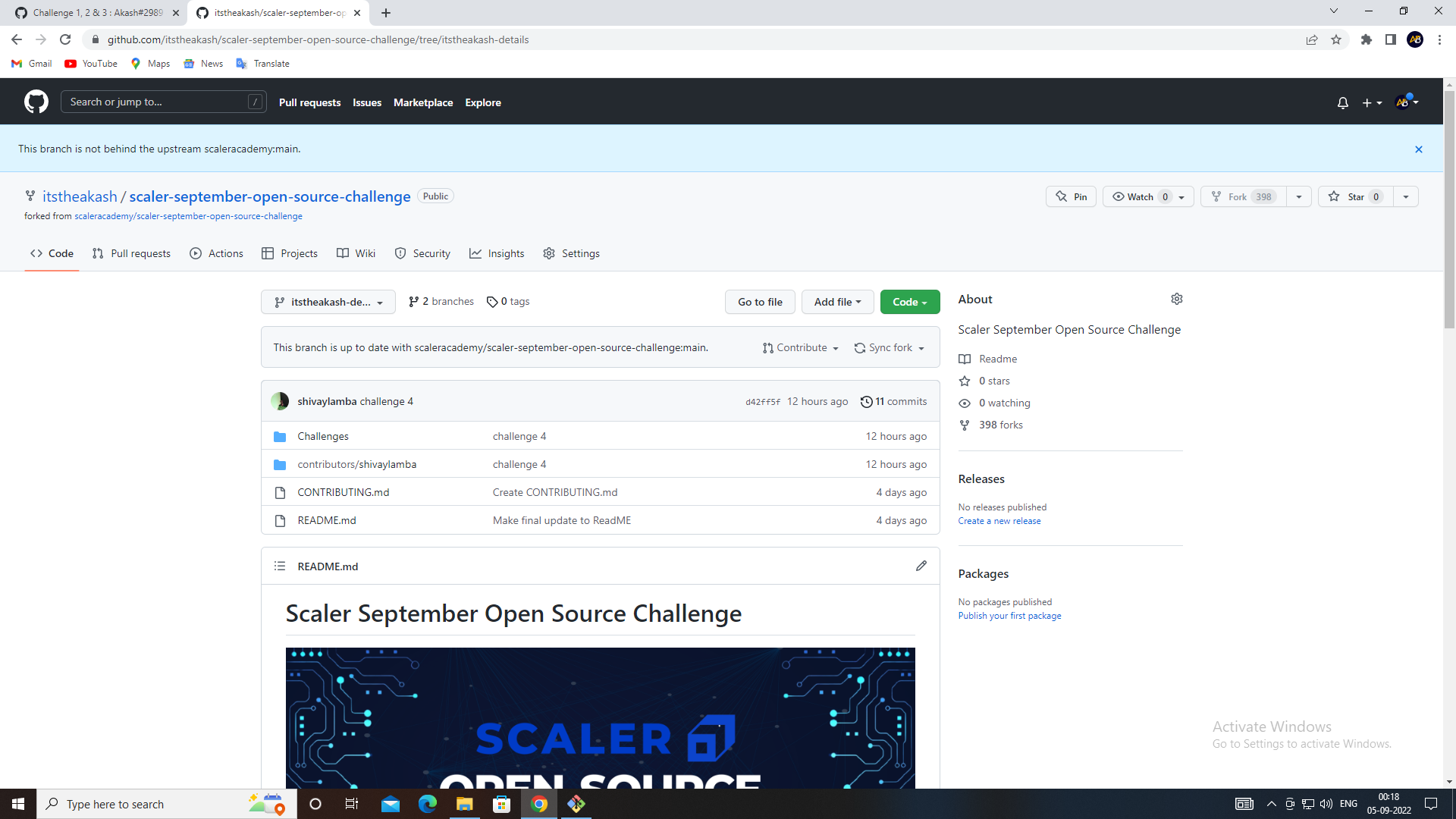
Task: Expand the branch selector
Action: 328,301
